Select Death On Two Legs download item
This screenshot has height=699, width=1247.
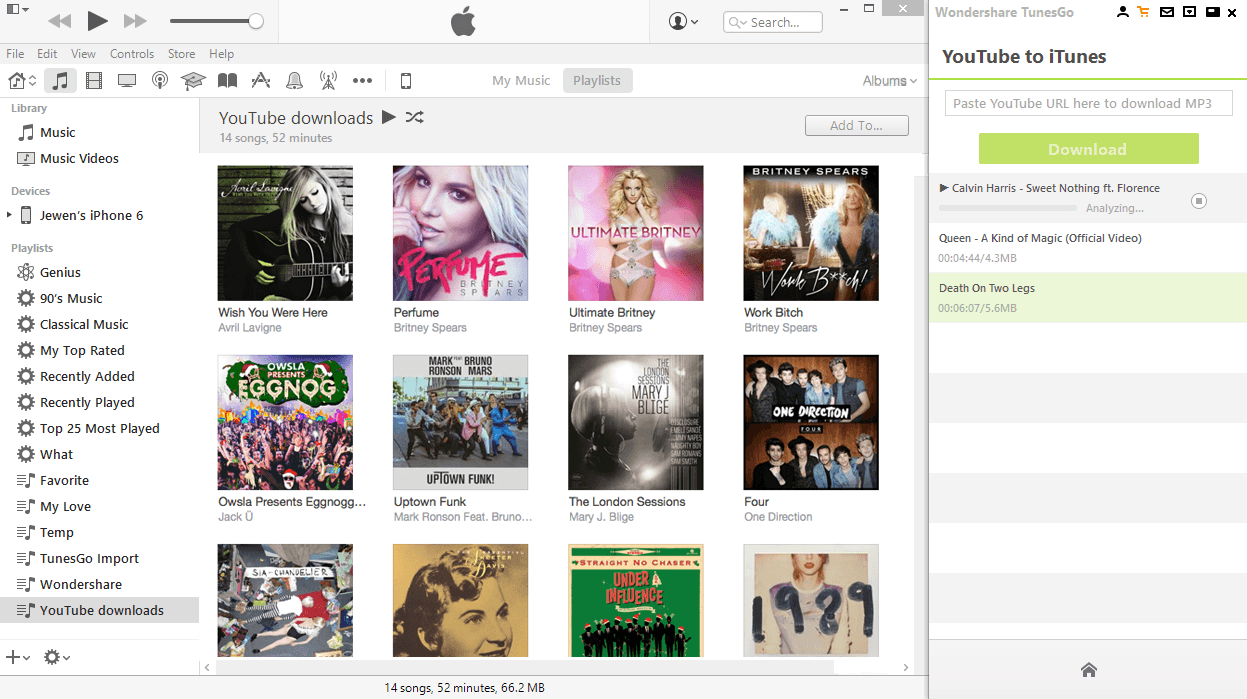click(1088, 298)
